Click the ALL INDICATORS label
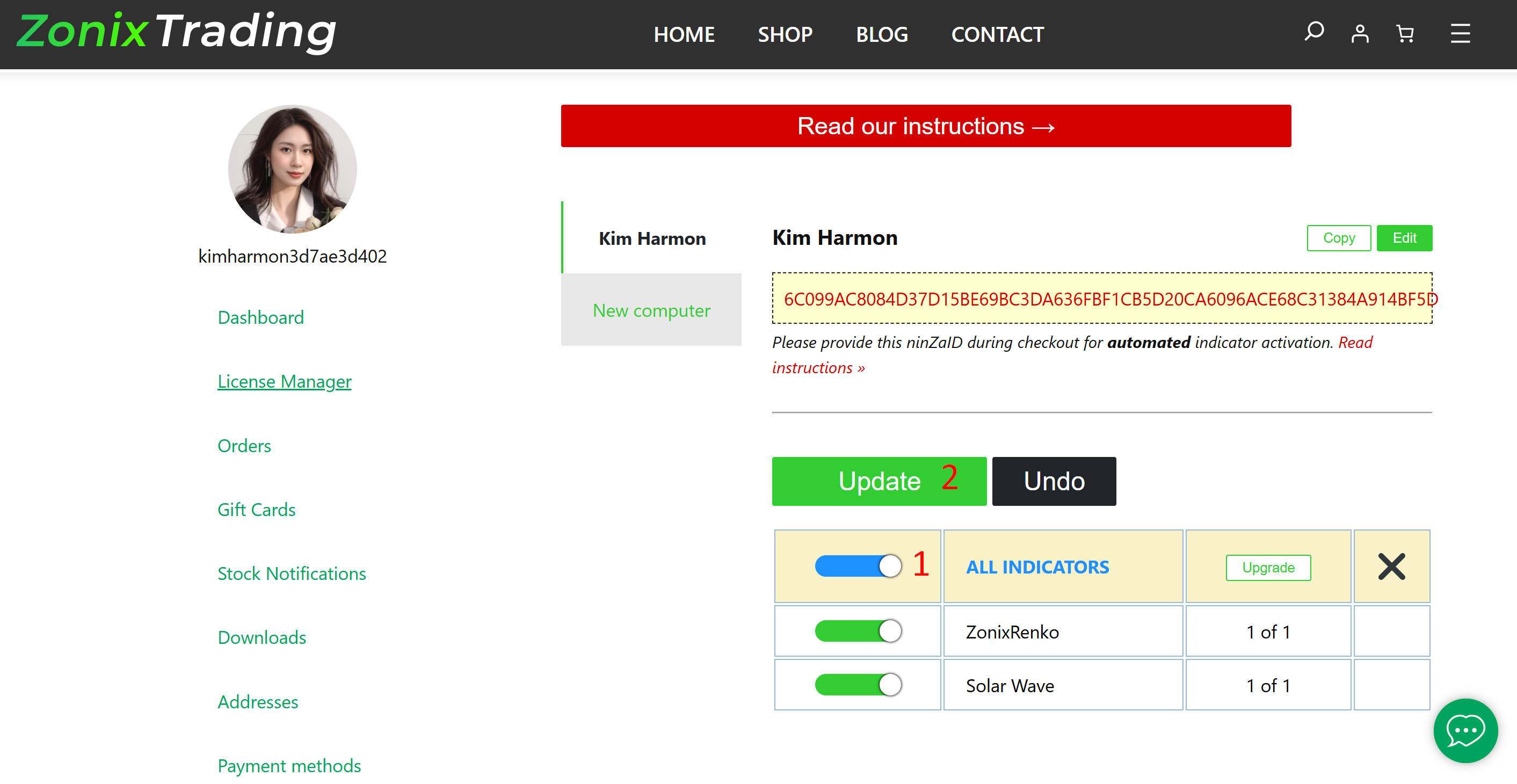The width and height of the screenshot is (1517, 784). coord(1037,567)
